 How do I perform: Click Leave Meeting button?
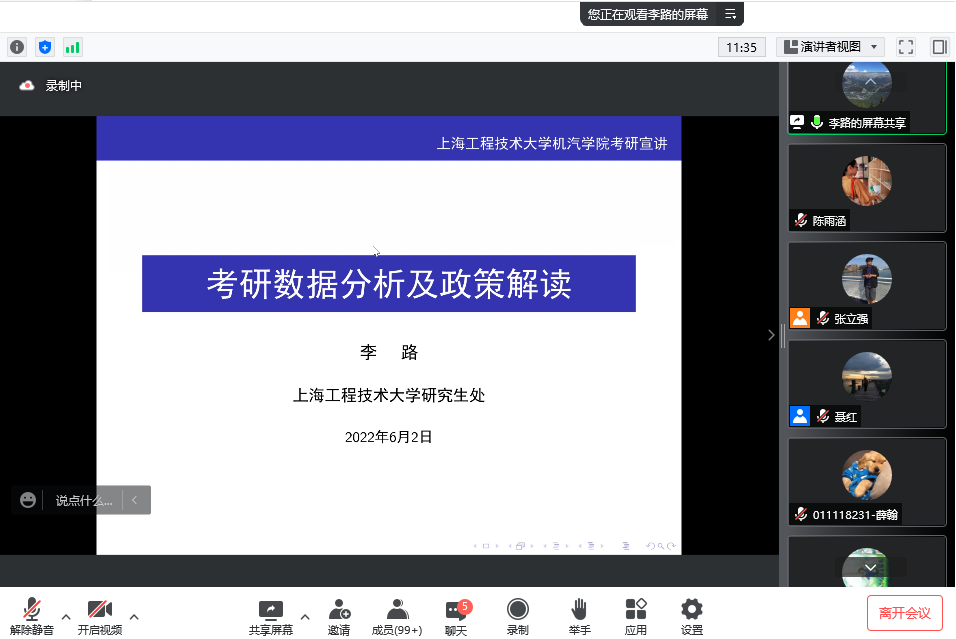tap(905, 613)
